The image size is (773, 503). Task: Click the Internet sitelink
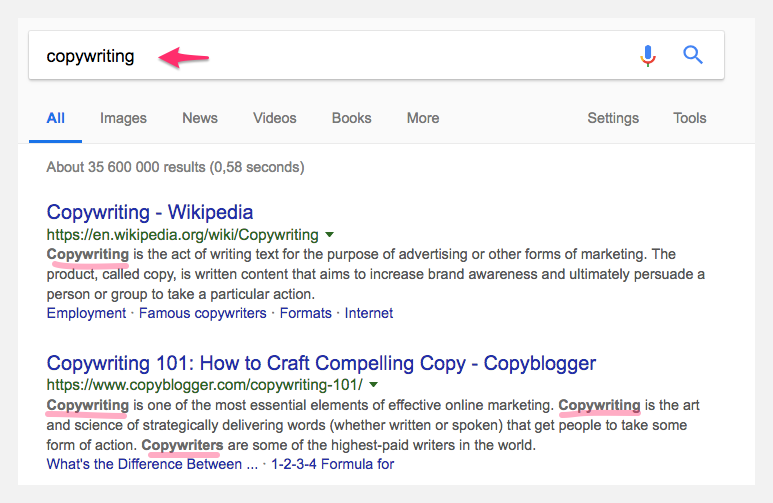[x=369, y=313]
